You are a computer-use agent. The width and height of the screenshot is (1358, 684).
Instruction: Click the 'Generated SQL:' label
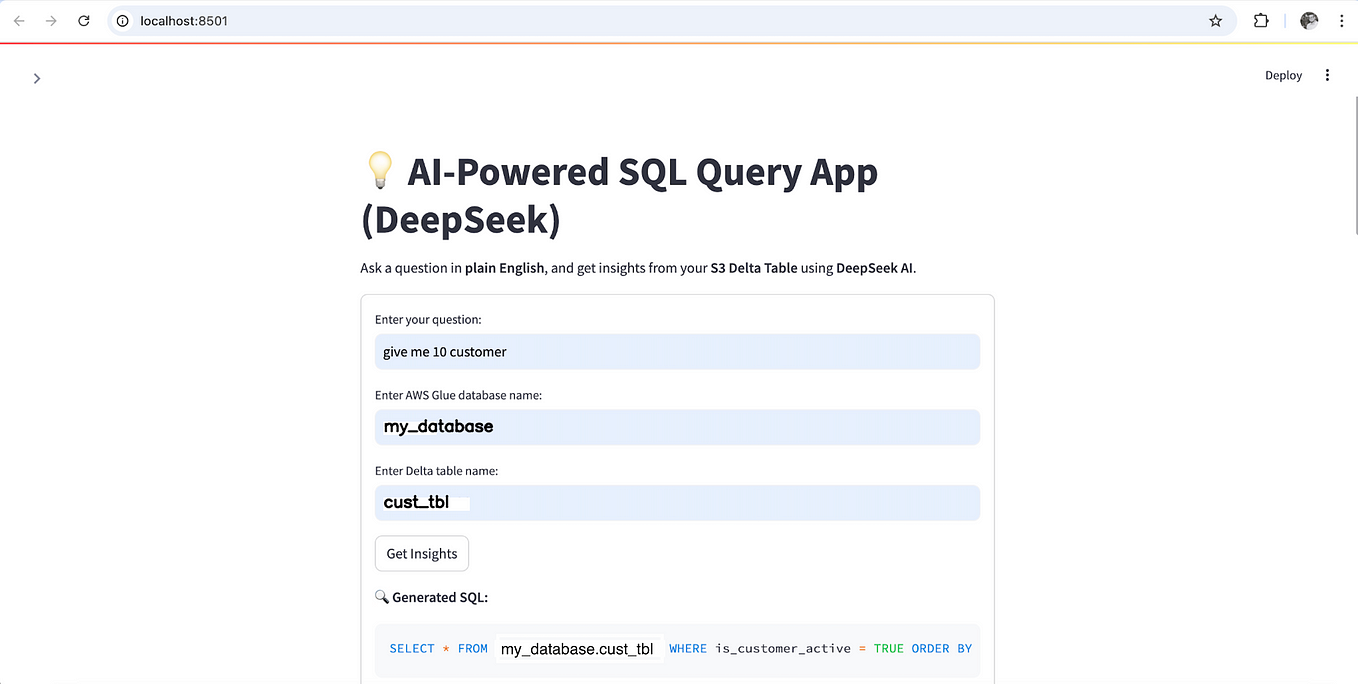[x=440, y=597]
